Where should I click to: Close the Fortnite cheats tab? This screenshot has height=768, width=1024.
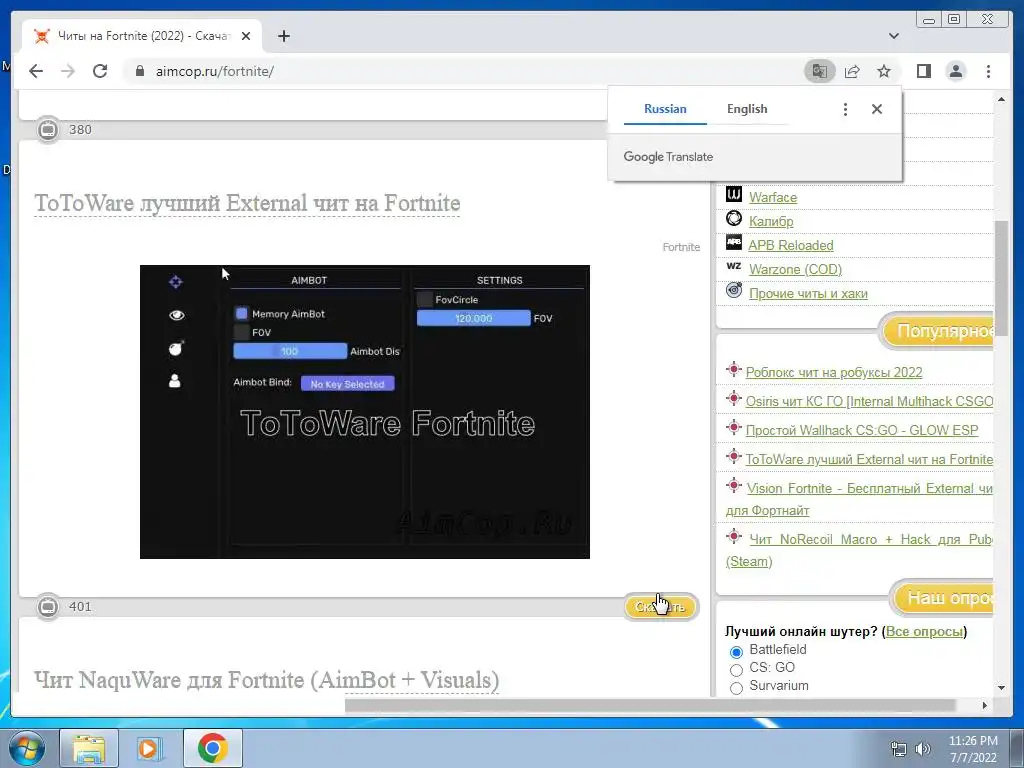pyautogui.click(x=246, y=37)
